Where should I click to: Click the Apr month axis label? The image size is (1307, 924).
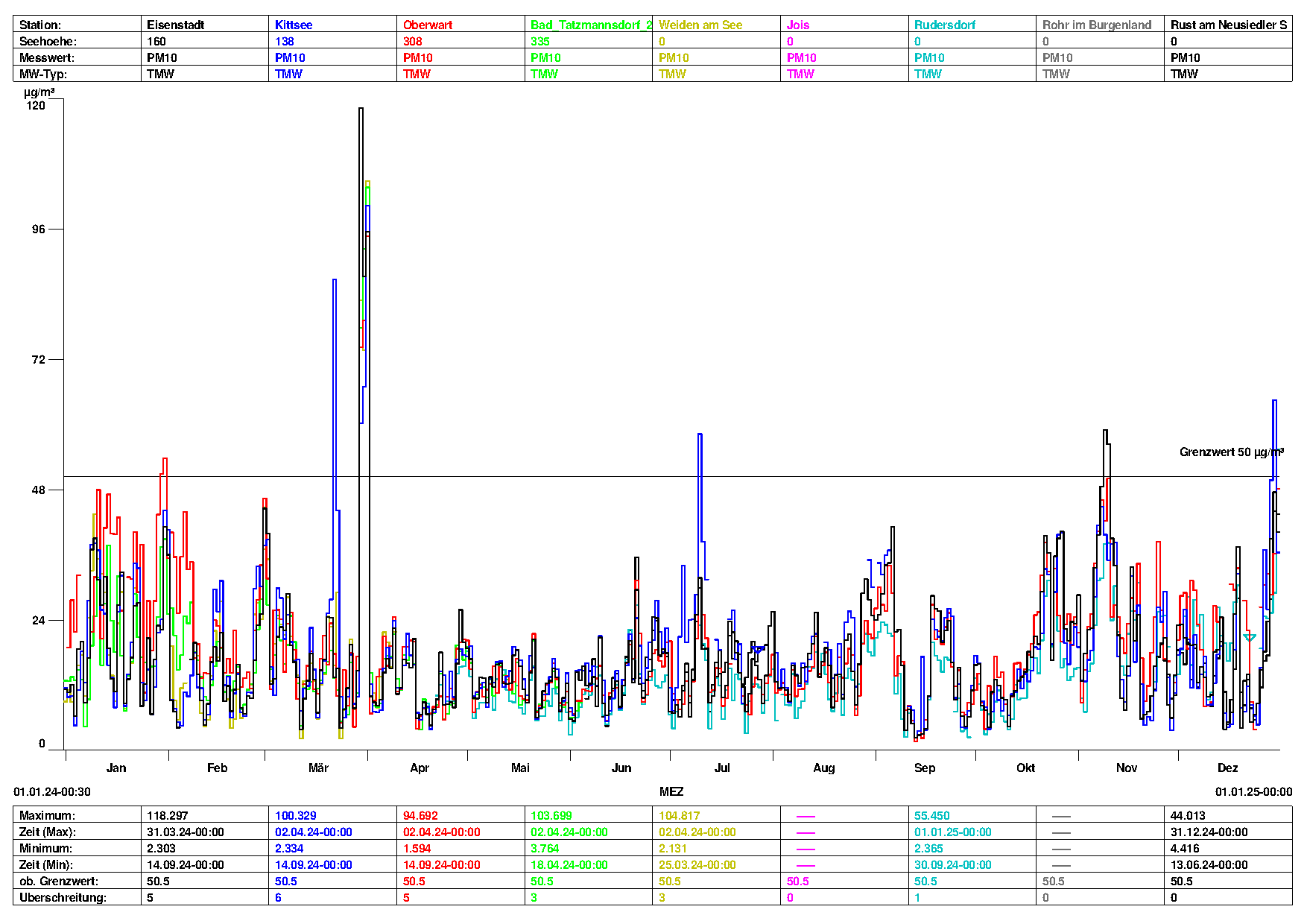(420, 768)
